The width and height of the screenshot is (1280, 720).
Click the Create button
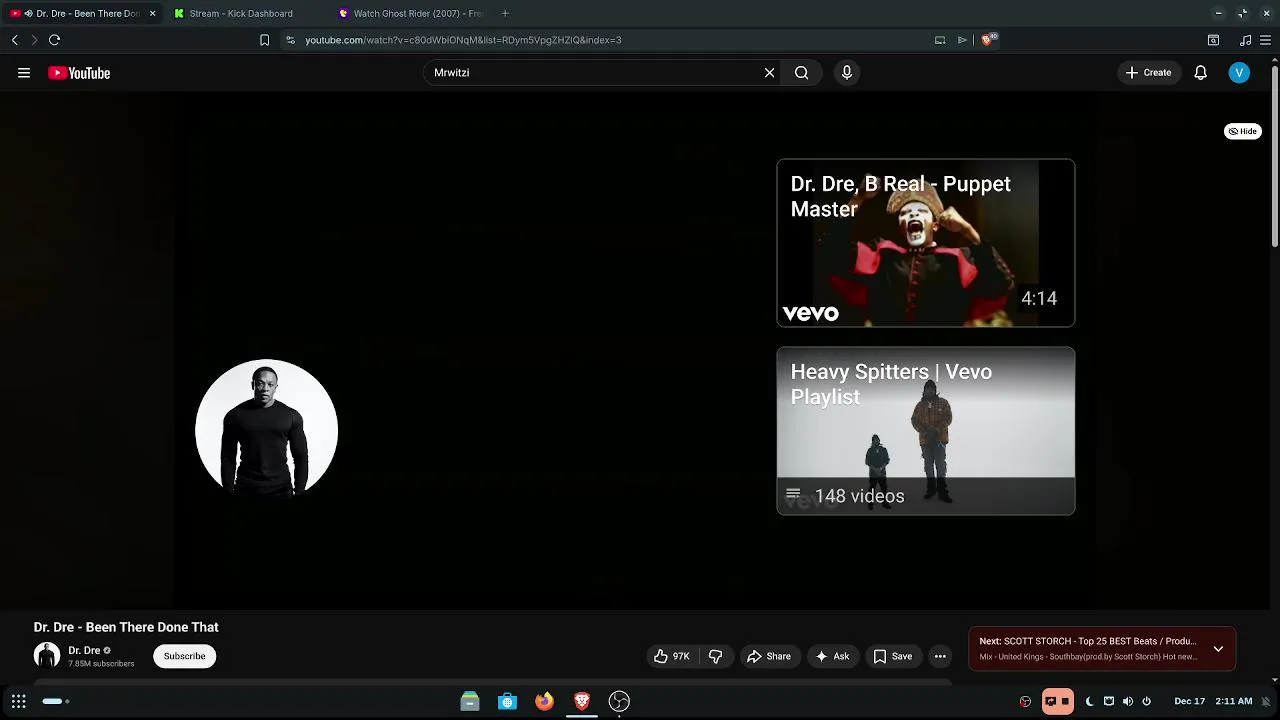pyautogui.click(x=1148, y=73)
